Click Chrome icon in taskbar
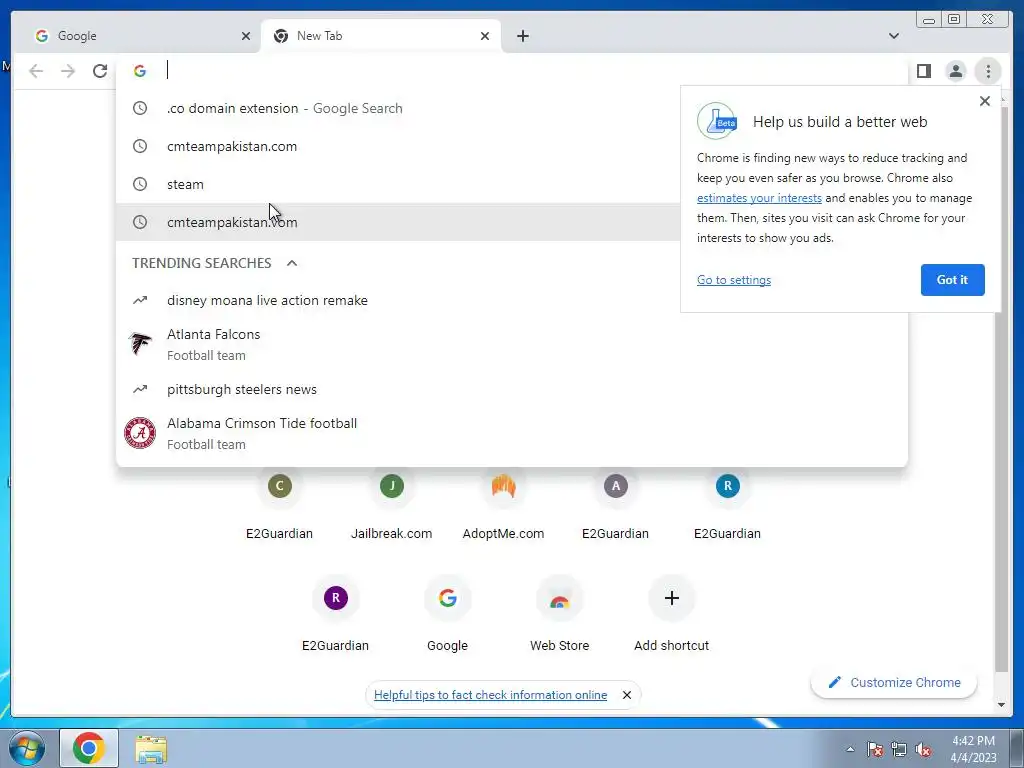The height and width of the screenshot is (768, 1024). click(89, 748)
